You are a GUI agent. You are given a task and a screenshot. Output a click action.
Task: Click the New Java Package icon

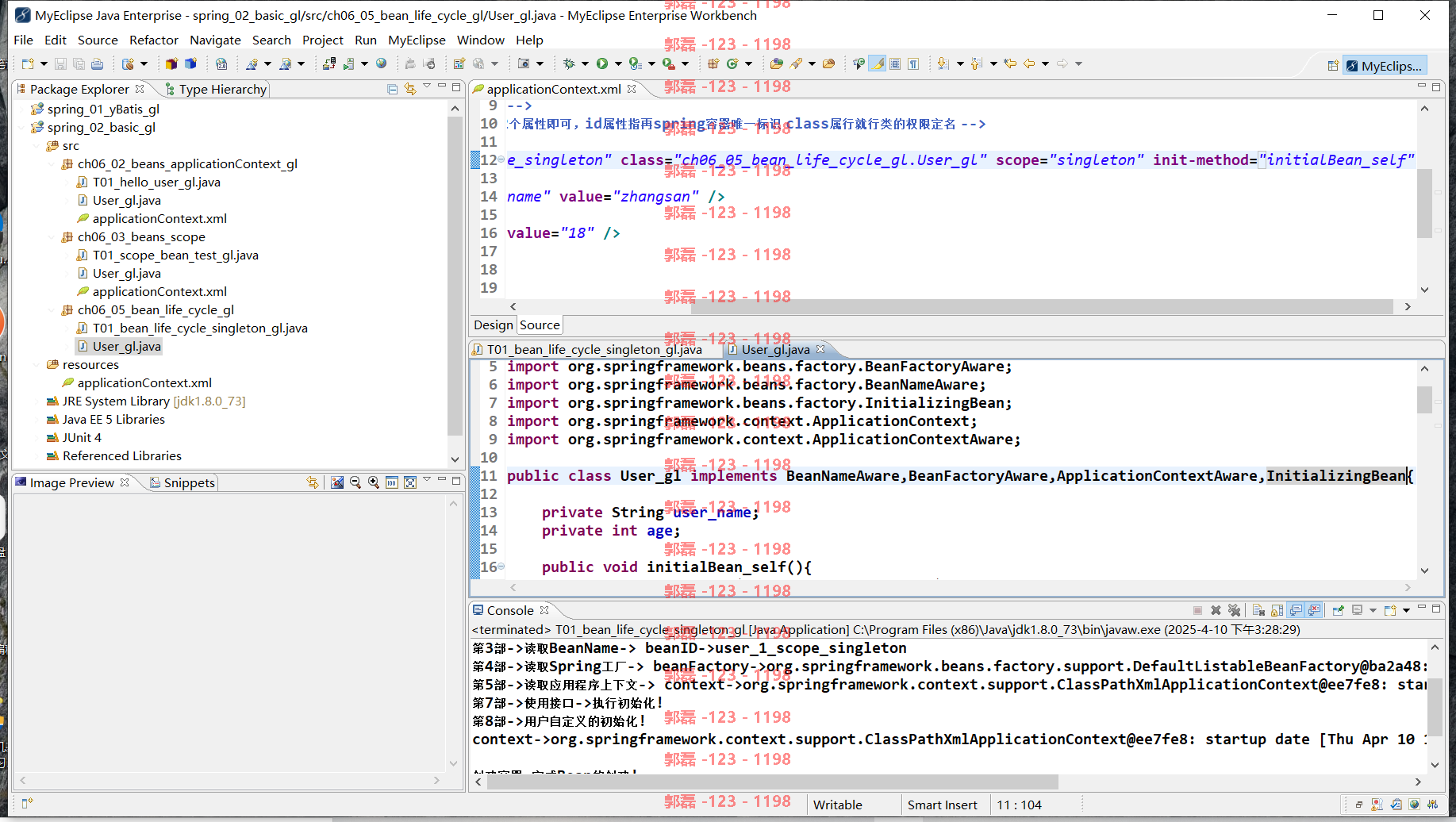pos(713,63)
